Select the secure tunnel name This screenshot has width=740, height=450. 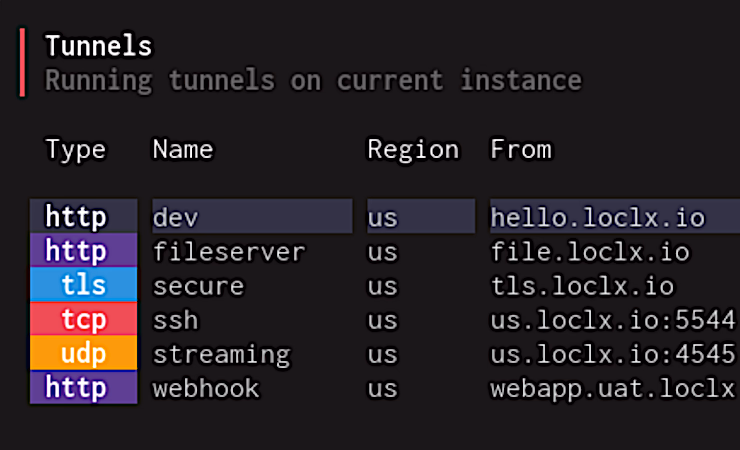(198, 286)
